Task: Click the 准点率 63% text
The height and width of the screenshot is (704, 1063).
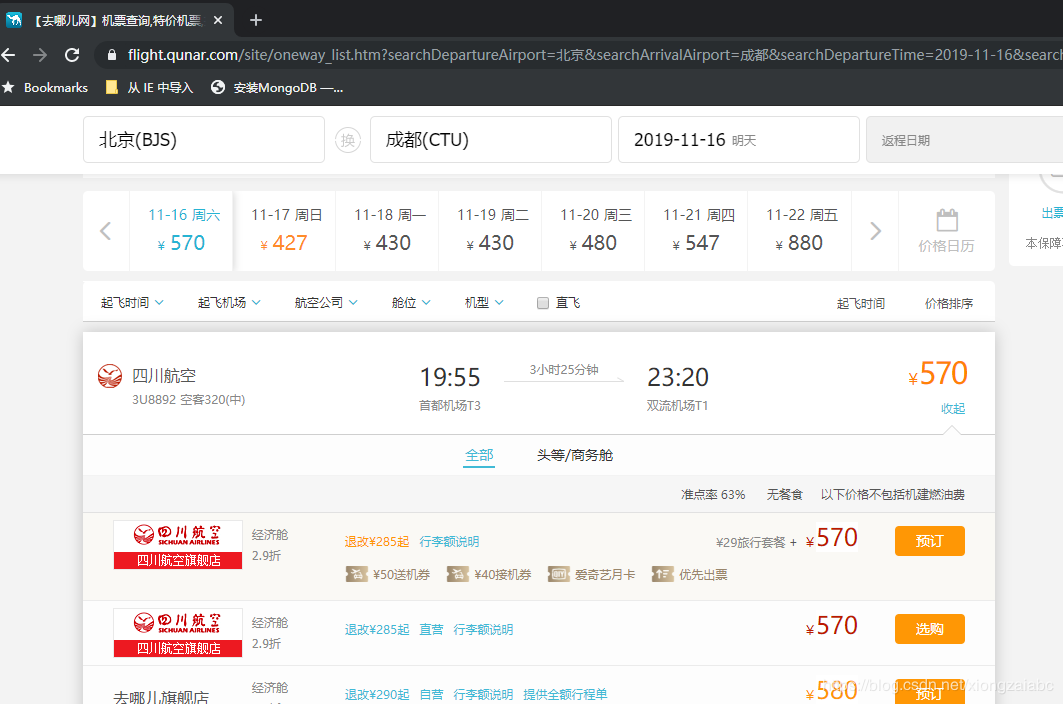Action: coord(713,494)
